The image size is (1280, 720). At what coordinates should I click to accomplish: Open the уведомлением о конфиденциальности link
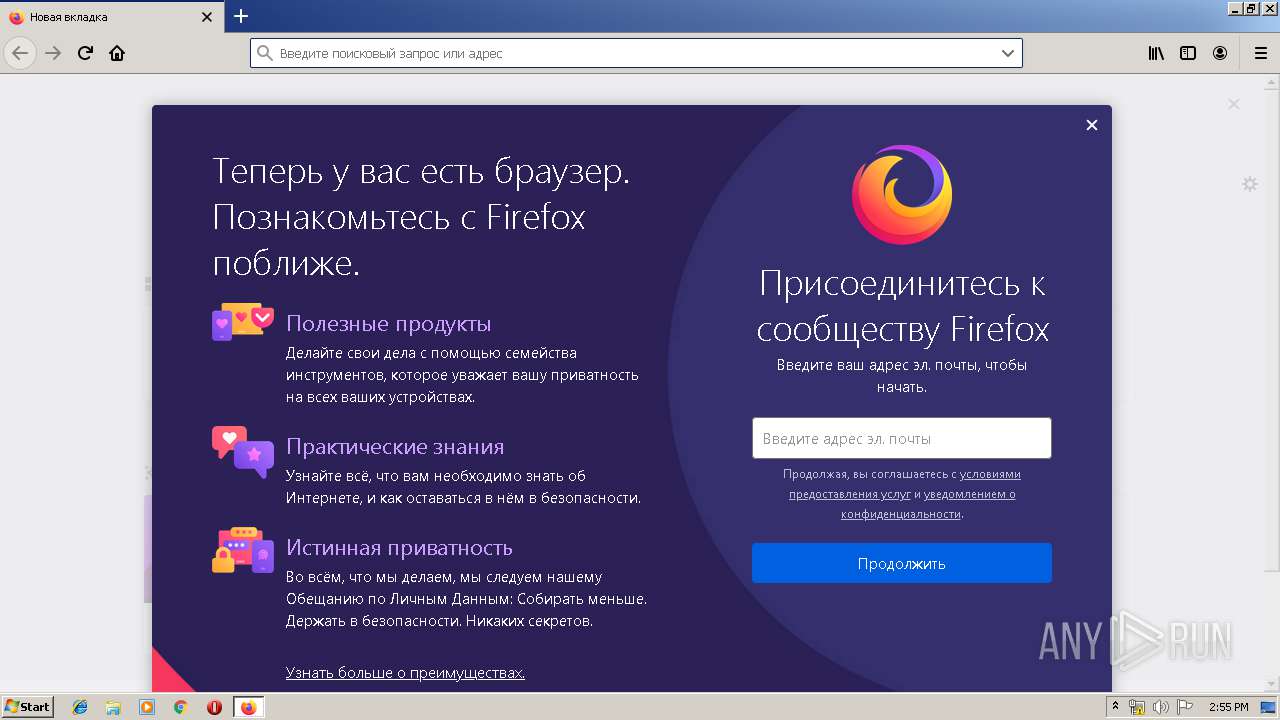pos(928,504)
